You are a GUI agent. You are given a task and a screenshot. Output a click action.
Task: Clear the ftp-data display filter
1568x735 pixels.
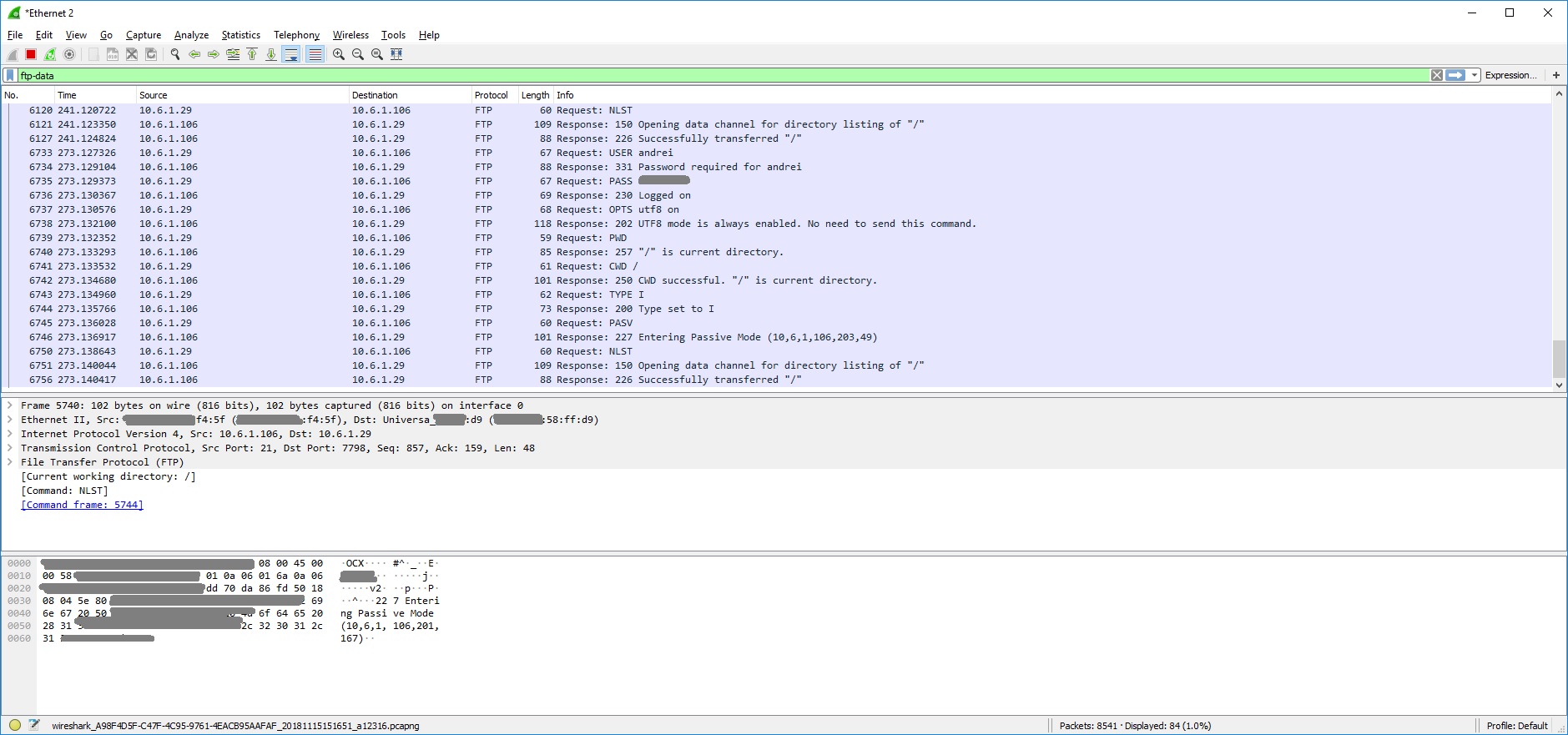coord(1436,75)
